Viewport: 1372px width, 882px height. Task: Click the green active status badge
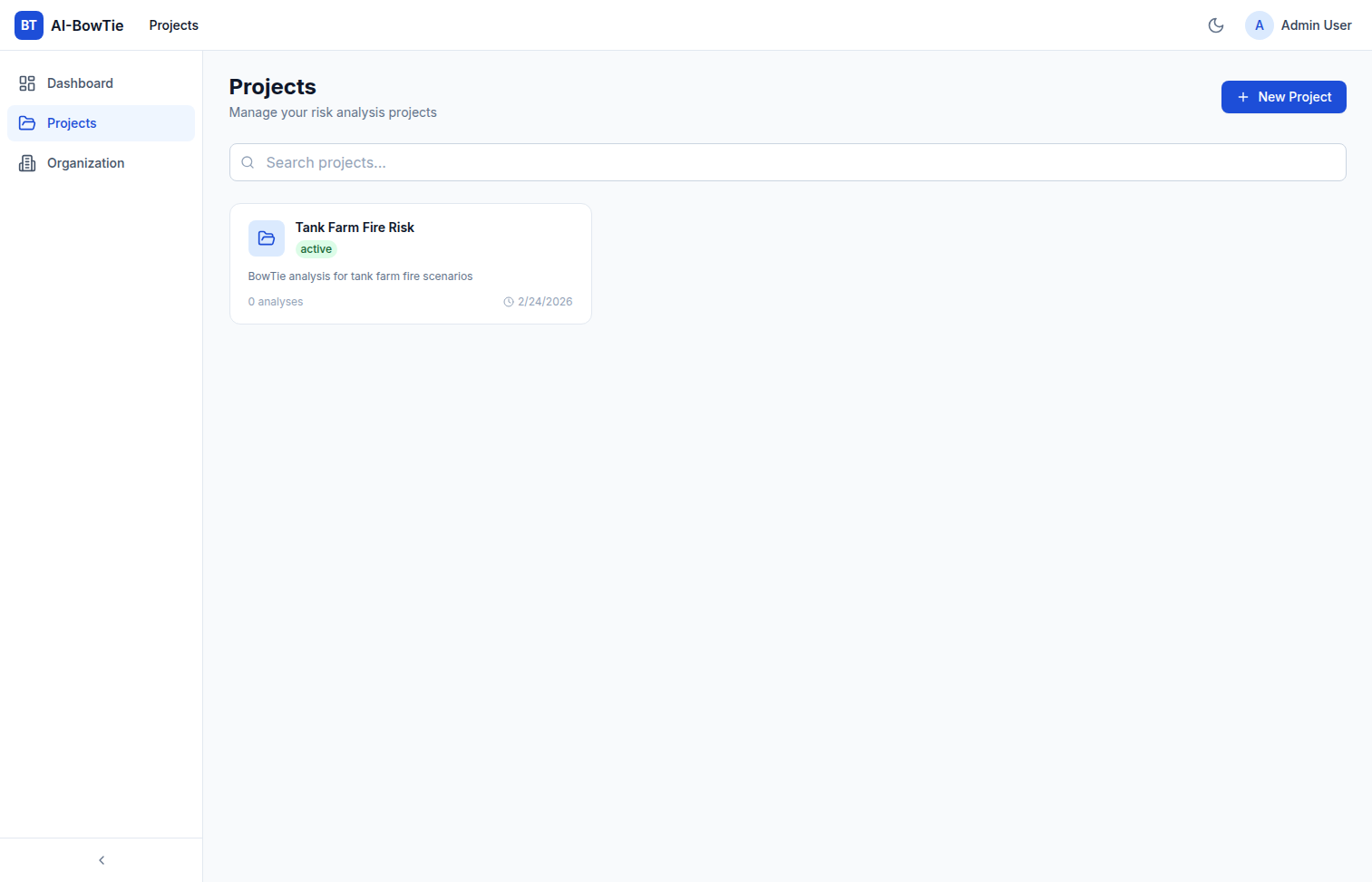click(x=316, y=249)
